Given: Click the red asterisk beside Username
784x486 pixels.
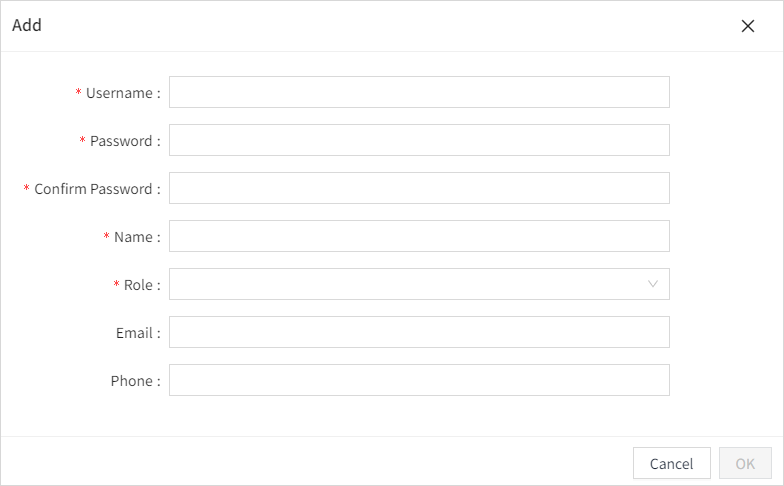Looking at the screenshot, I should coord(79,93).
